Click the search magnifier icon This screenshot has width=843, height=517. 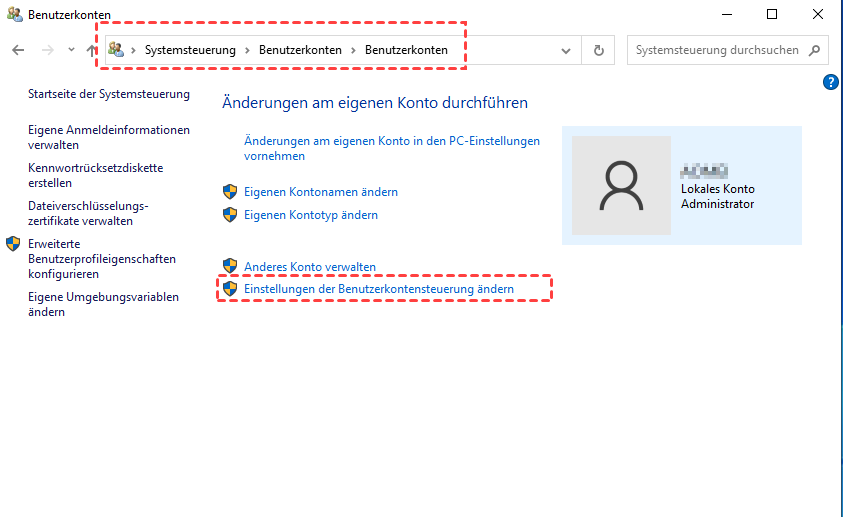pos(815,50)
